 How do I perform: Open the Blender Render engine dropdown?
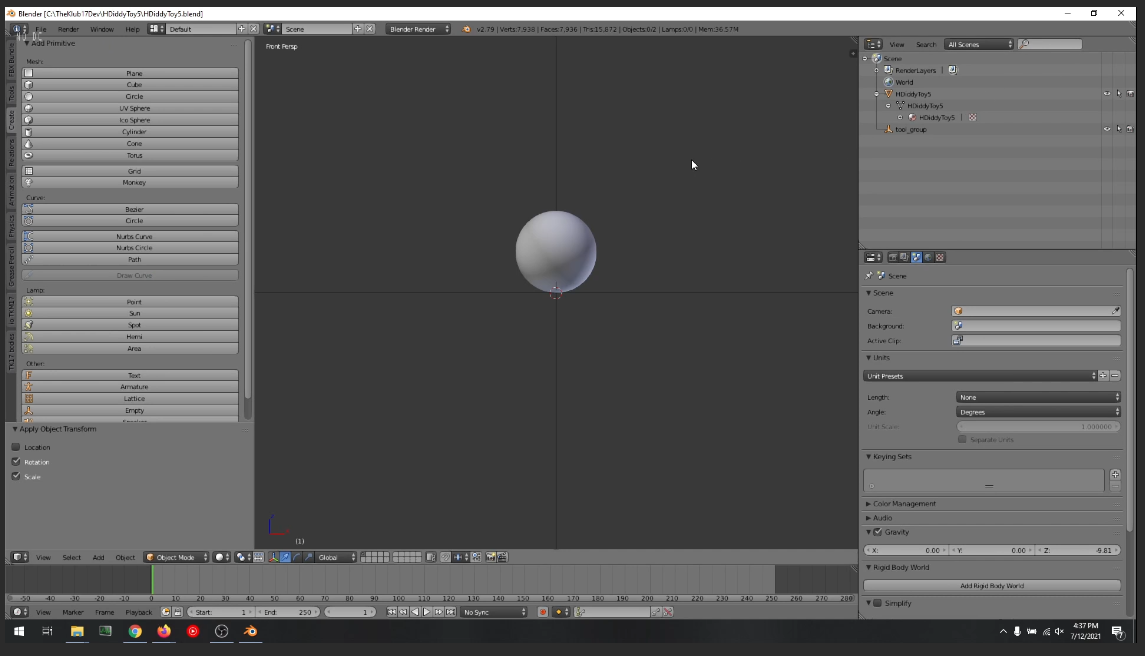pyautogui.click(x=418, y=29)
